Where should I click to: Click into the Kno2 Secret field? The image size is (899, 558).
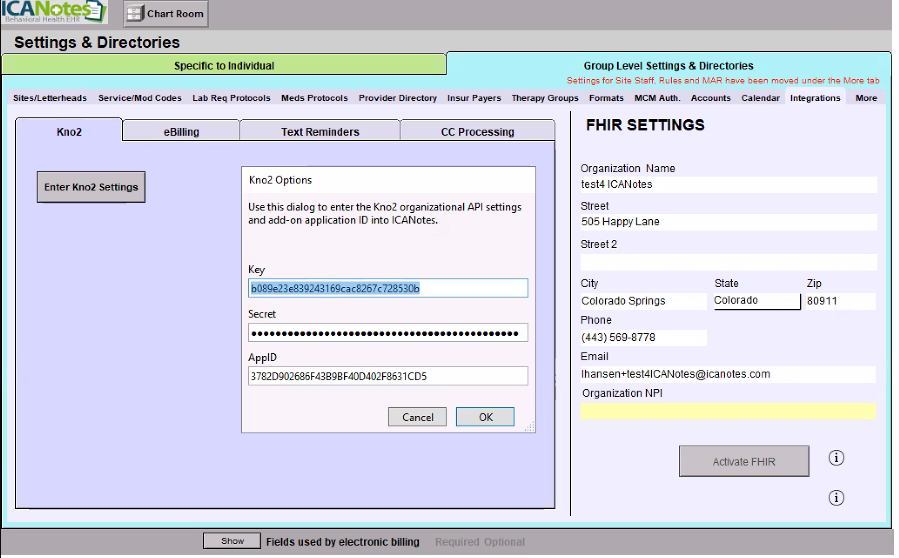388,333
